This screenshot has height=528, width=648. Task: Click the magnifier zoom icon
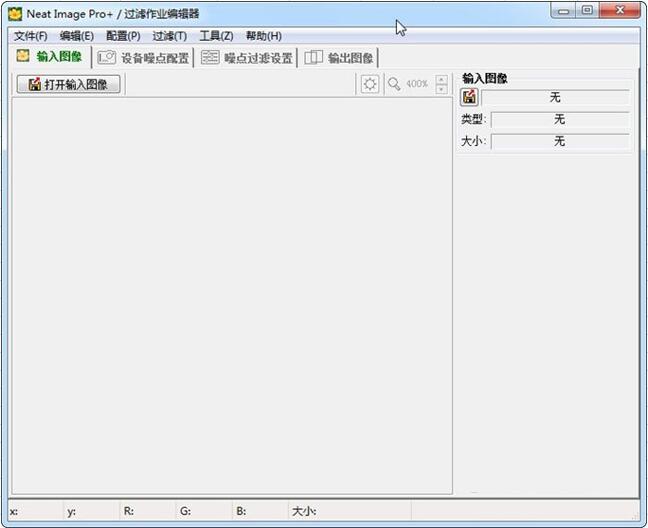pyautogui.click(x=394, y=84)
